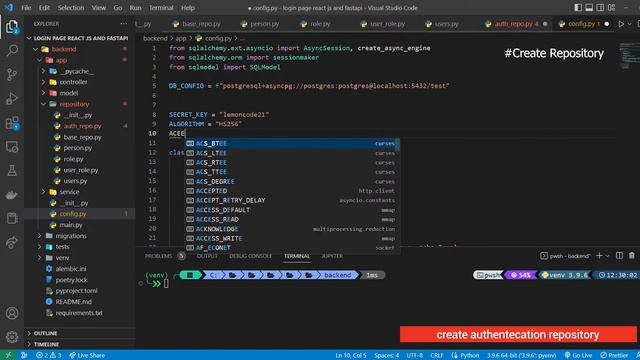Click the Spaces: 4 indentation indicator

click(387, 355)
